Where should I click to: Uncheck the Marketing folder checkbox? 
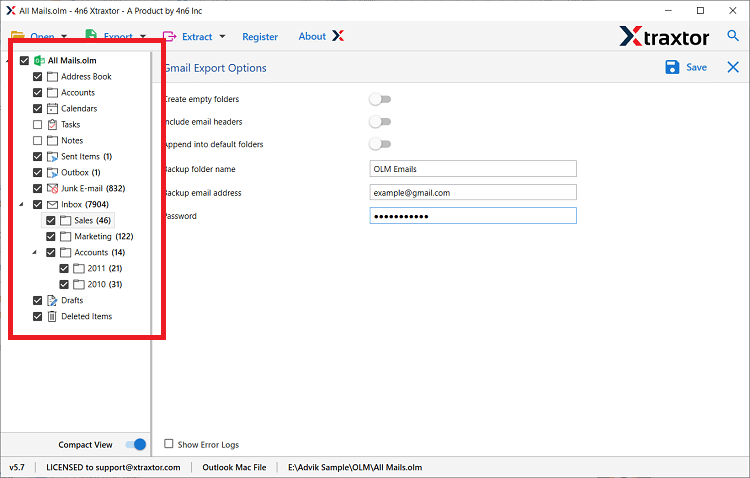[51, 236]
